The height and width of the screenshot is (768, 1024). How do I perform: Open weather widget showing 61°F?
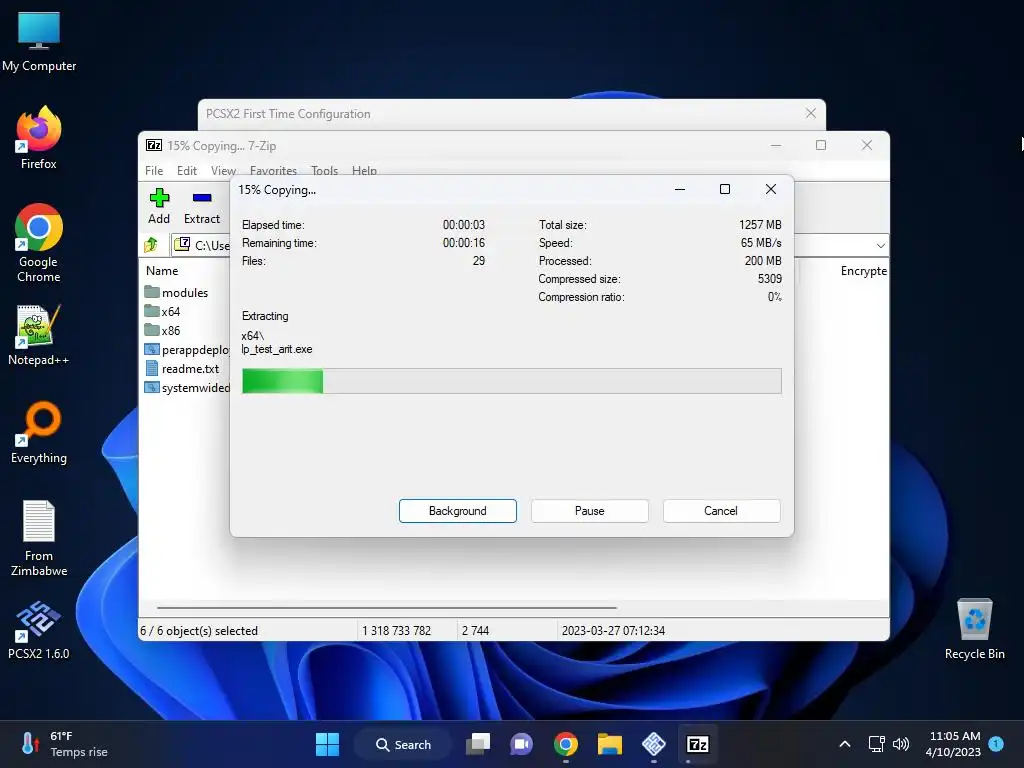point(65,744)
